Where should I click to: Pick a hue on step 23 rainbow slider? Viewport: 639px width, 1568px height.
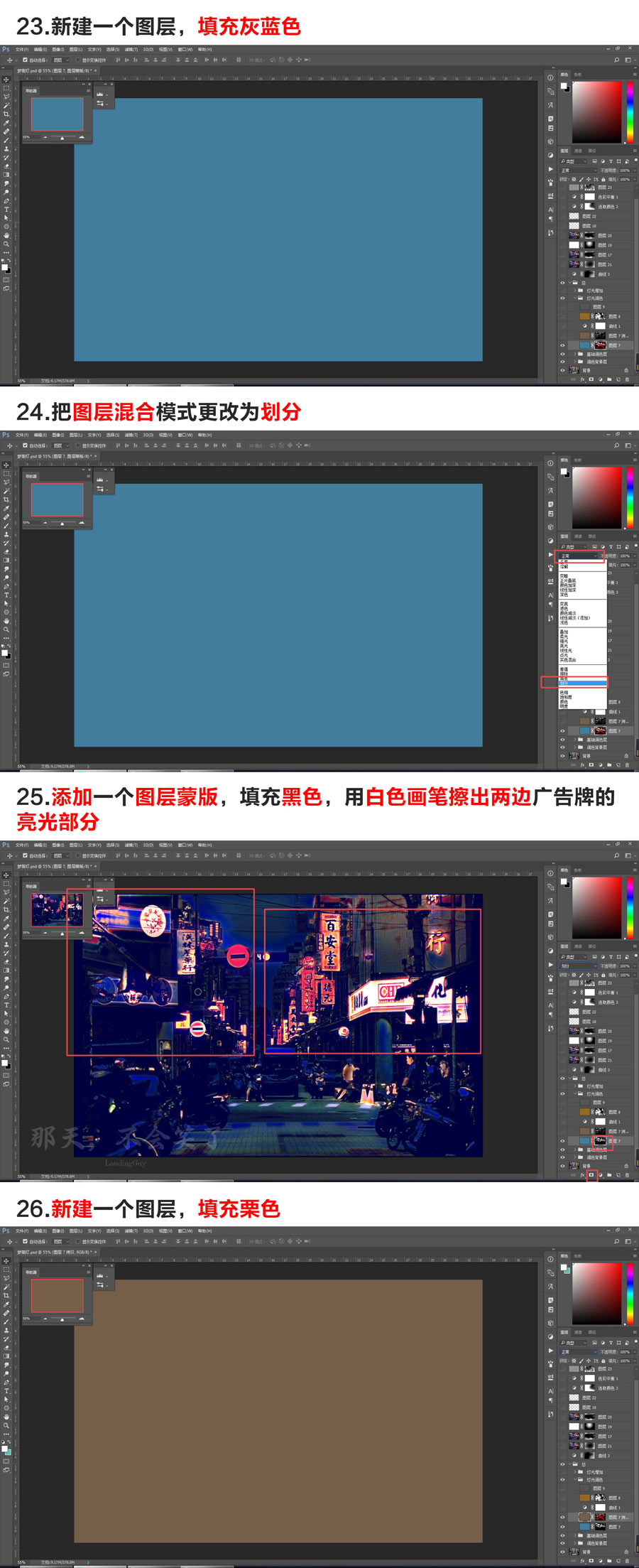pyautogui.click(x=629, y=112)
